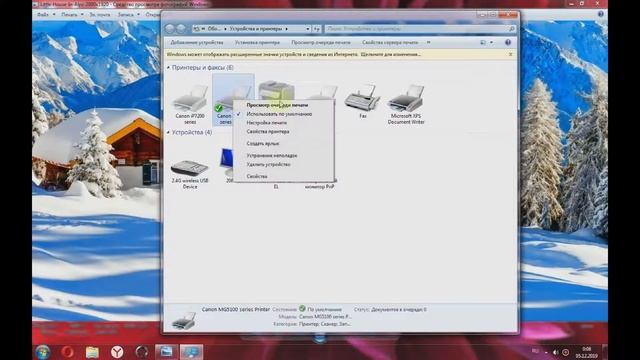The width and height of the screenshot is (640, 360).
Task: Click 'Canon MG5100 series Printer' details title
Action: (x=236, y=309)
